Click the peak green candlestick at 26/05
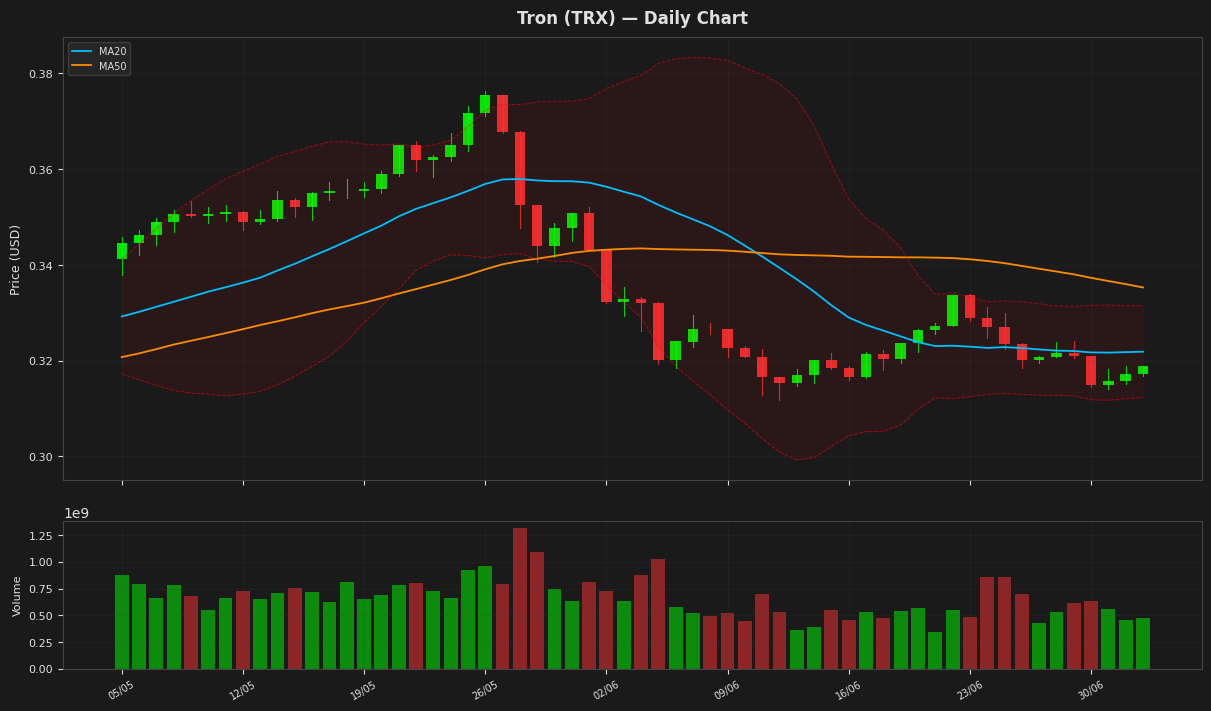This screenshot has height=711, width=1211. [x=485, y=104]
